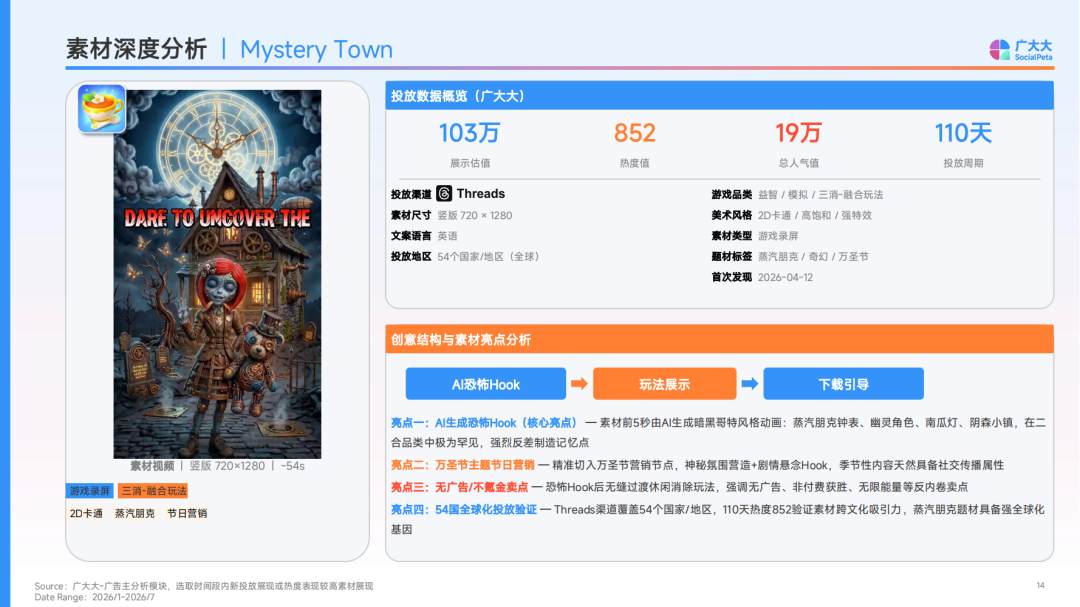This screenshot has height=607, width=1080.
Task: Click the 投放数据概览 panel header
Action: 719,96
